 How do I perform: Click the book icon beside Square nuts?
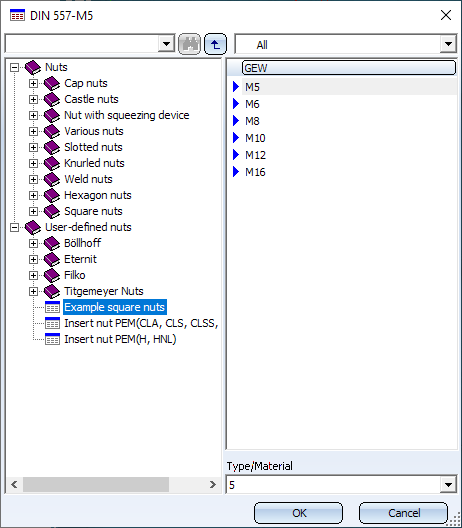pyautogui.click(x=52, y=211)
